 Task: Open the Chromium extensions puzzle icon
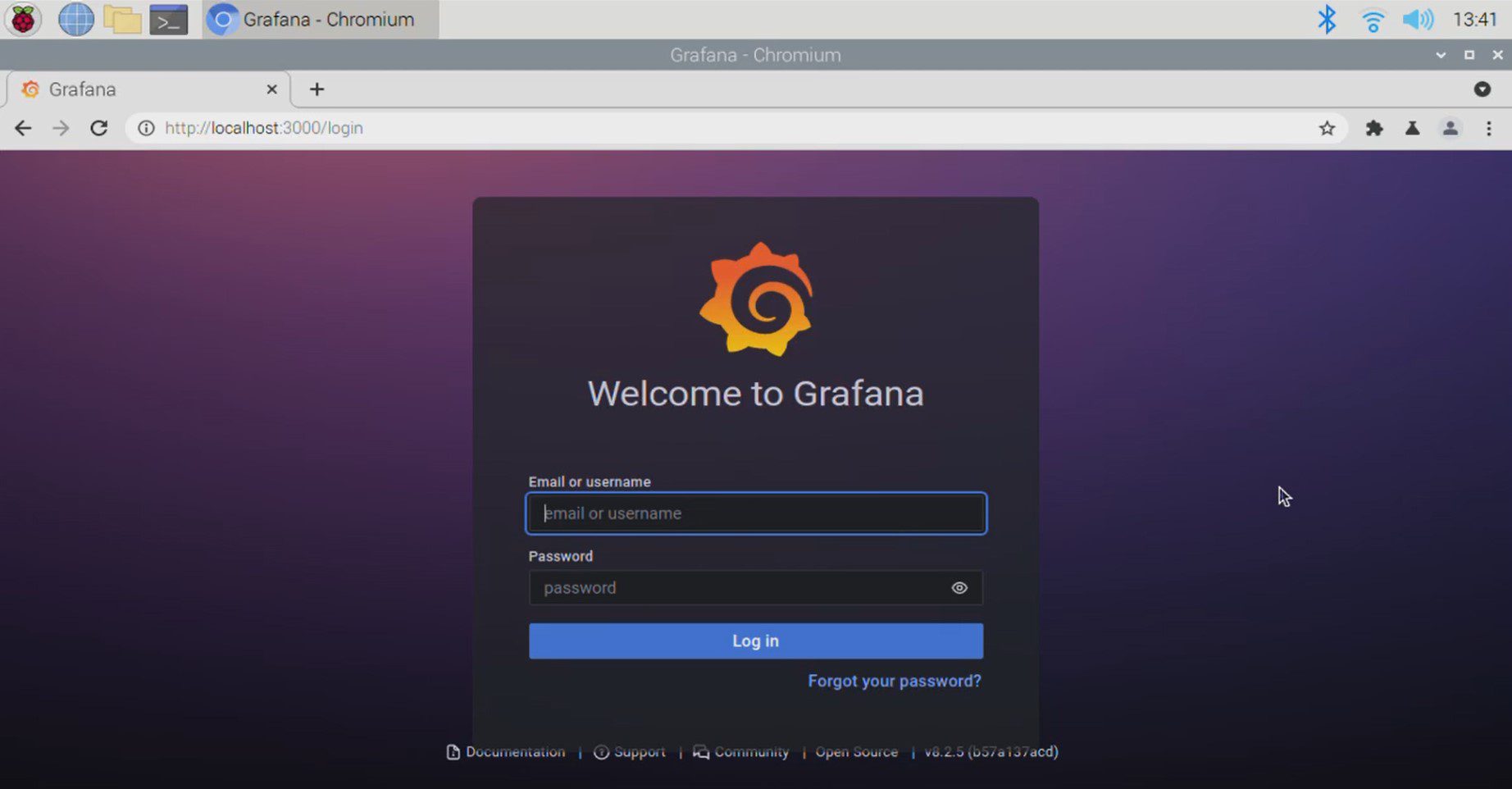tap(1374, 128)
